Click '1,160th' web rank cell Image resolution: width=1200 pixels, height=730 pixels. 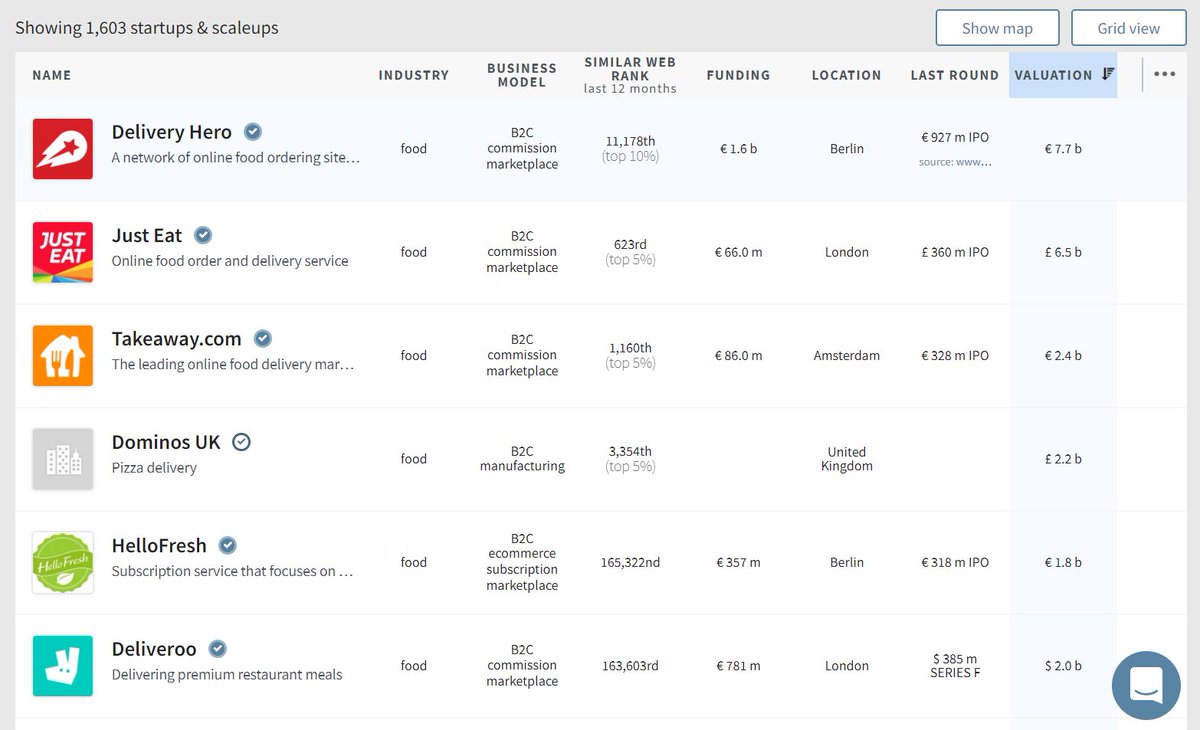click(631, 348)
